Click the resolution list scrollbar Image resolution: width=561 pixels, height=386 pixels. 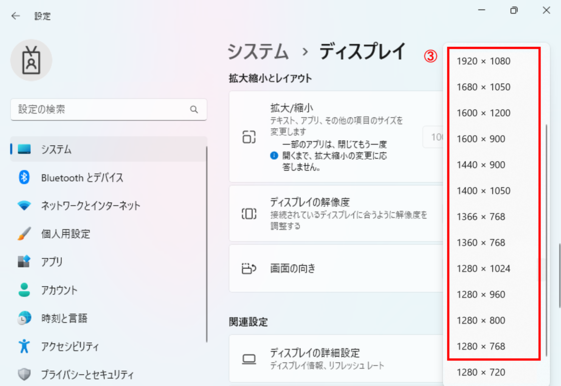(x=546, y=240)
